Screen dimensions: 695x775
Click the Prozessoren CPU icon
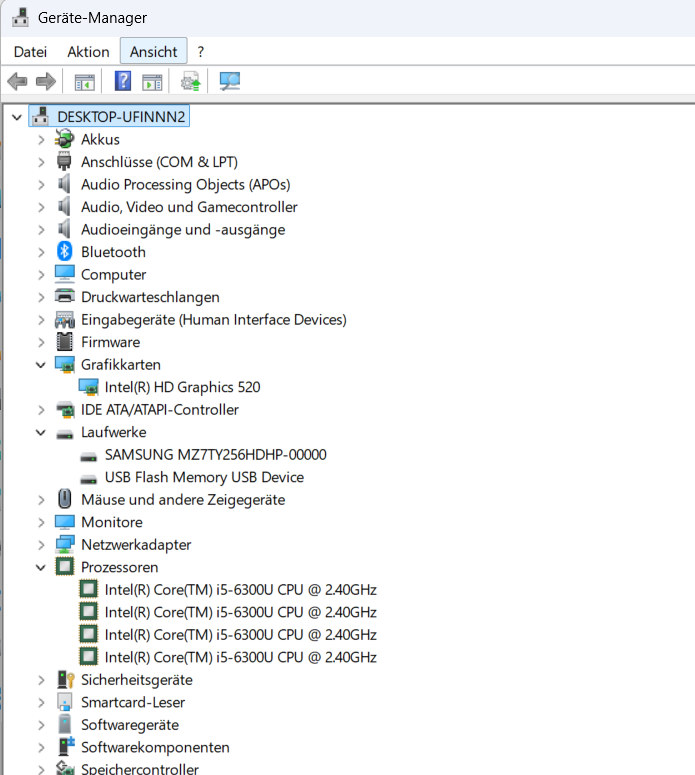64,567
